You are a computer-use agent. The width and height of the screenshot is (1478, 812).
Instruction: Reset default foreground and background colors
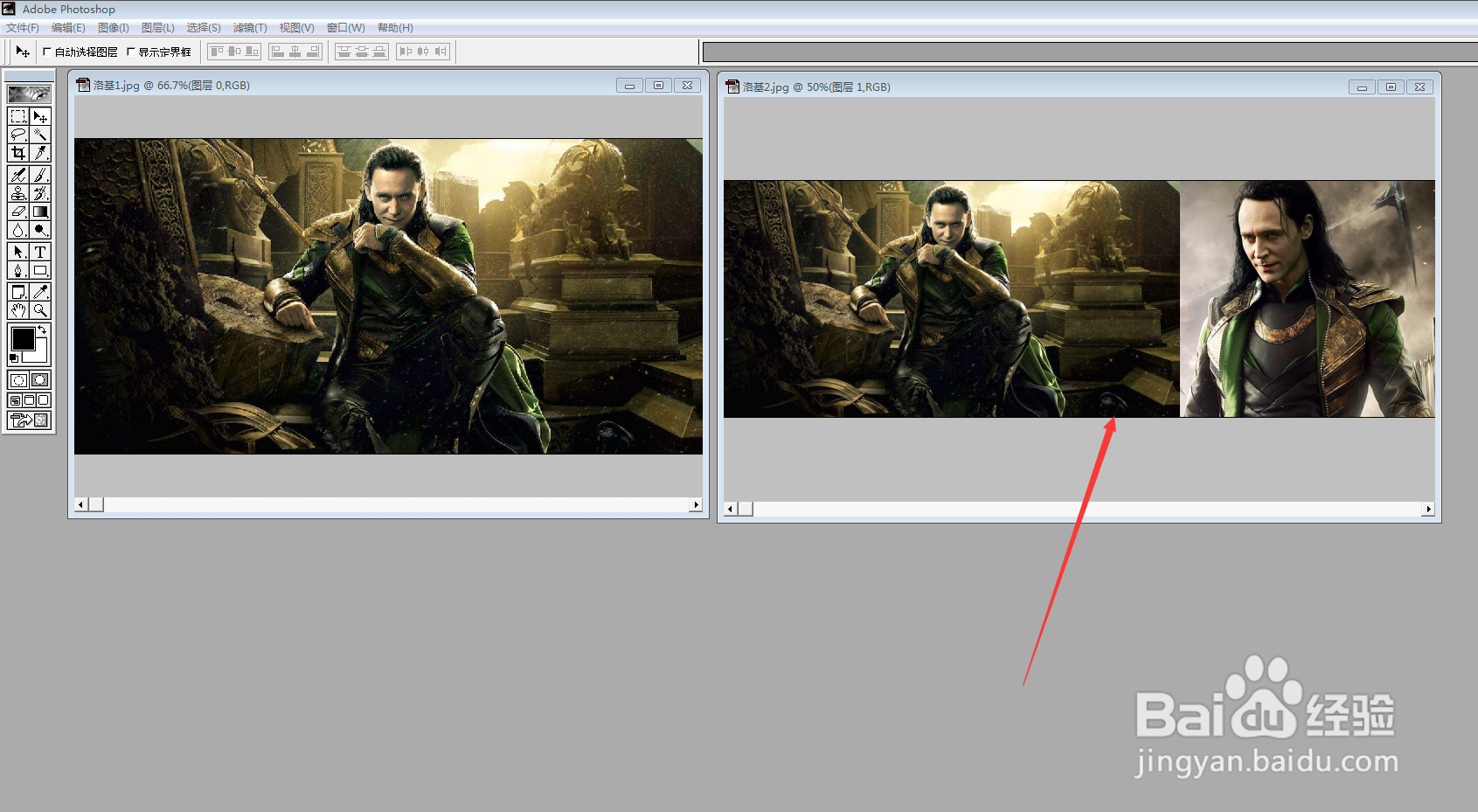pos(13,358)
